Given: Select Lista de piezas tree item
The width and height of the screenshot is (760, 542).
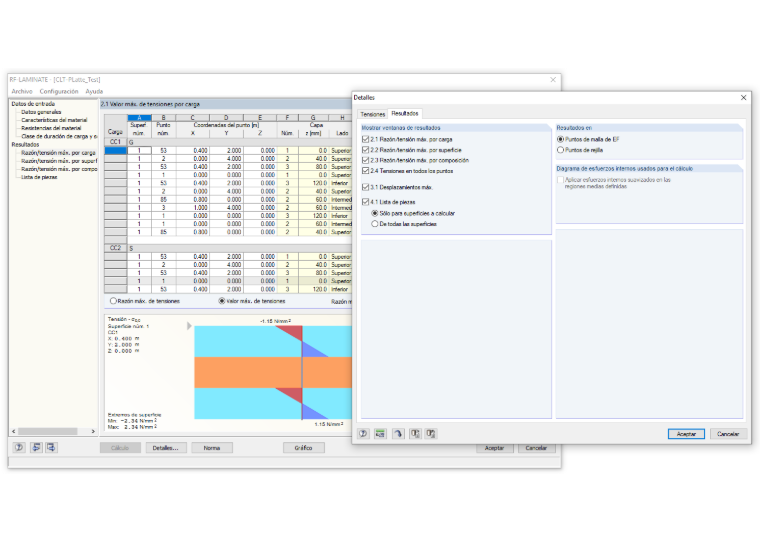Looking at the screenshot, I should 39,177.
